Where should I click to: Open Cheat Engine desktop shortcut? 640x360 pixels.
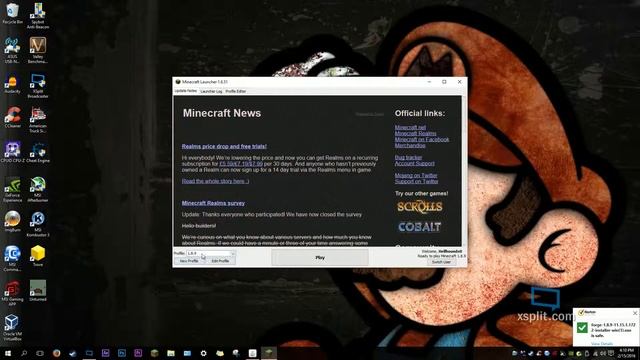point(38,152)
